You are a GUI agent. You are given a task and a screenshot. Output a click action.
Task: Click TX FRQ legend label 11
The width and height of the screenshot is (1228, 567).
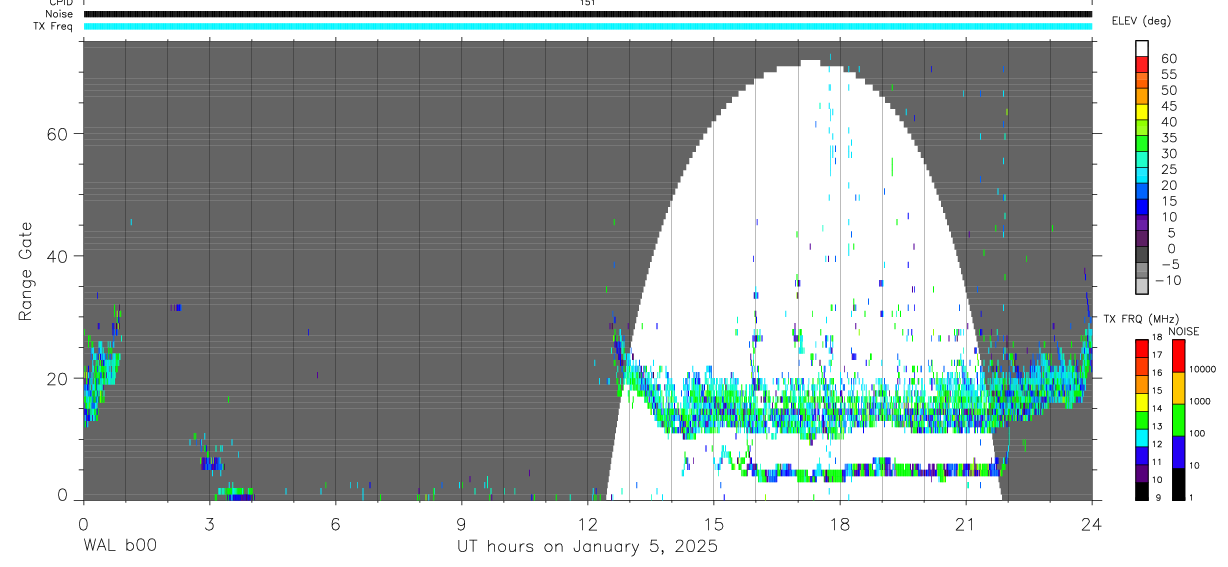[x=1158, y=462]
